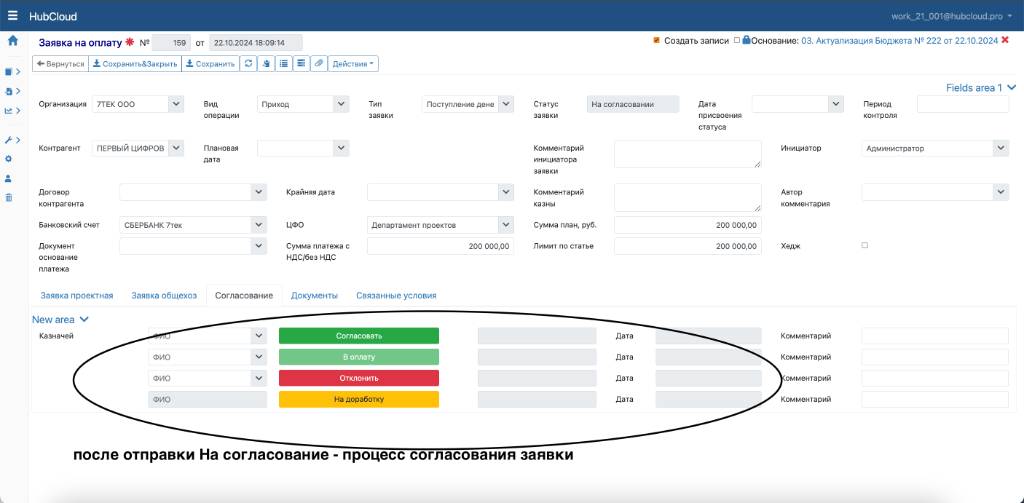The image size is (1024, 503).
Task: Click Комментарий field in the На доработку row
Action: tap(935, 400)
